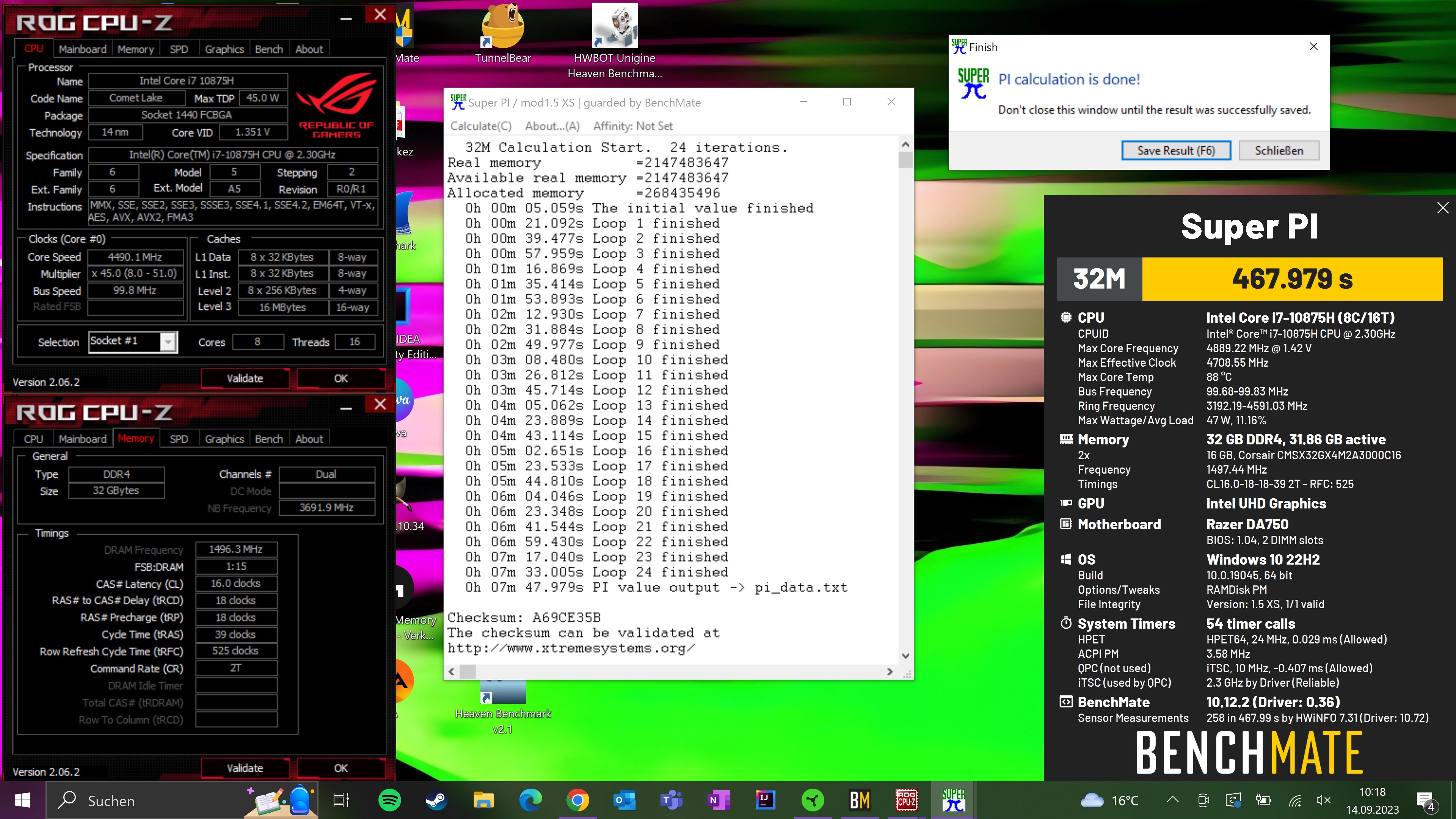Open Outlook from the taskbar

624,800
